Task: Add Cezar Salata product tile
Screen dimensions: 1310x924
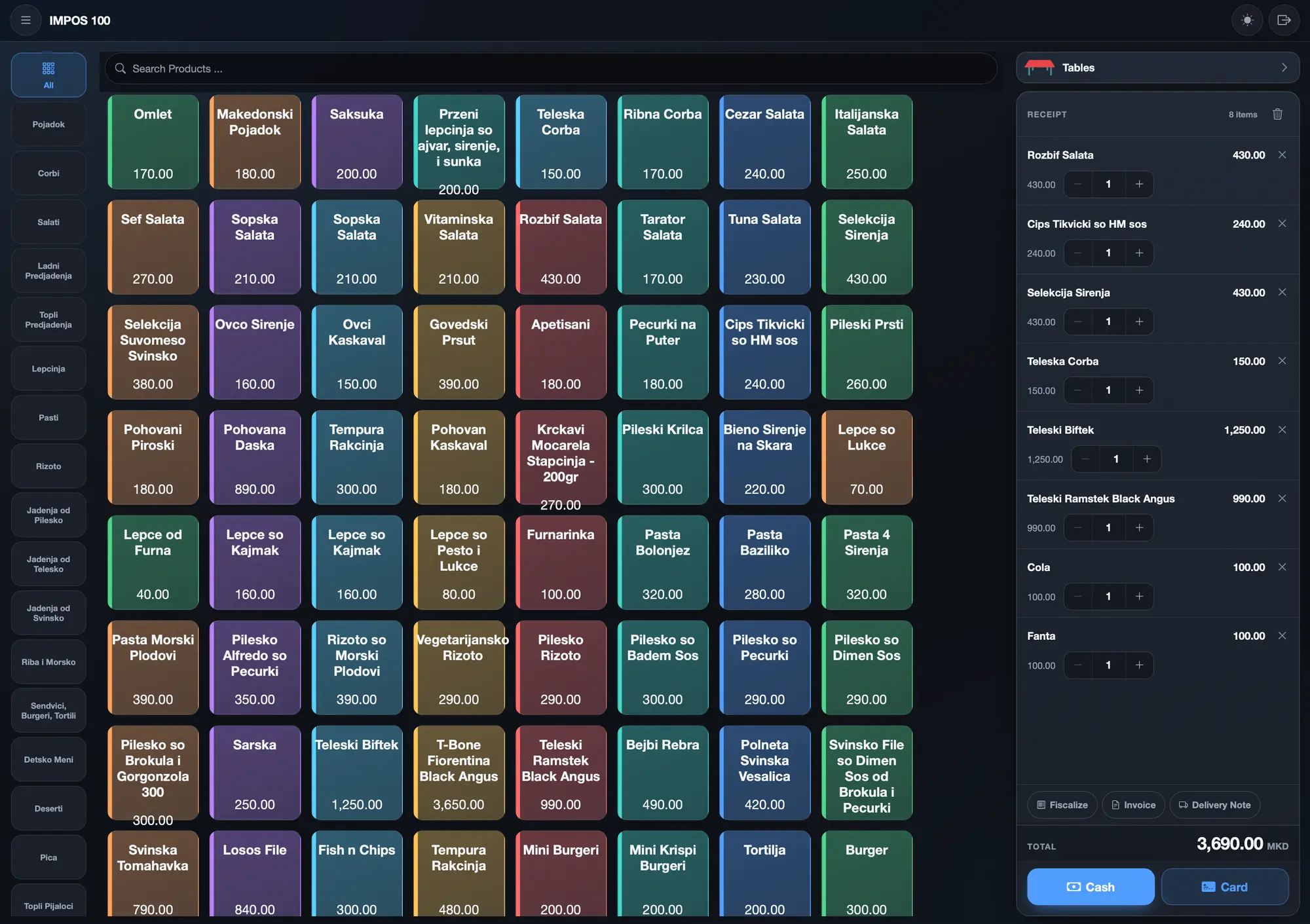Action: pos(764,142)
